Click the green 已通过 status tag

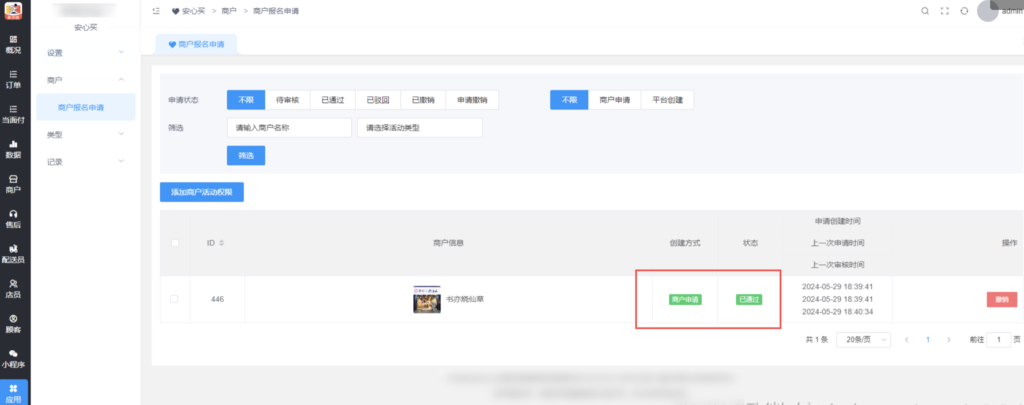[749, 299]
